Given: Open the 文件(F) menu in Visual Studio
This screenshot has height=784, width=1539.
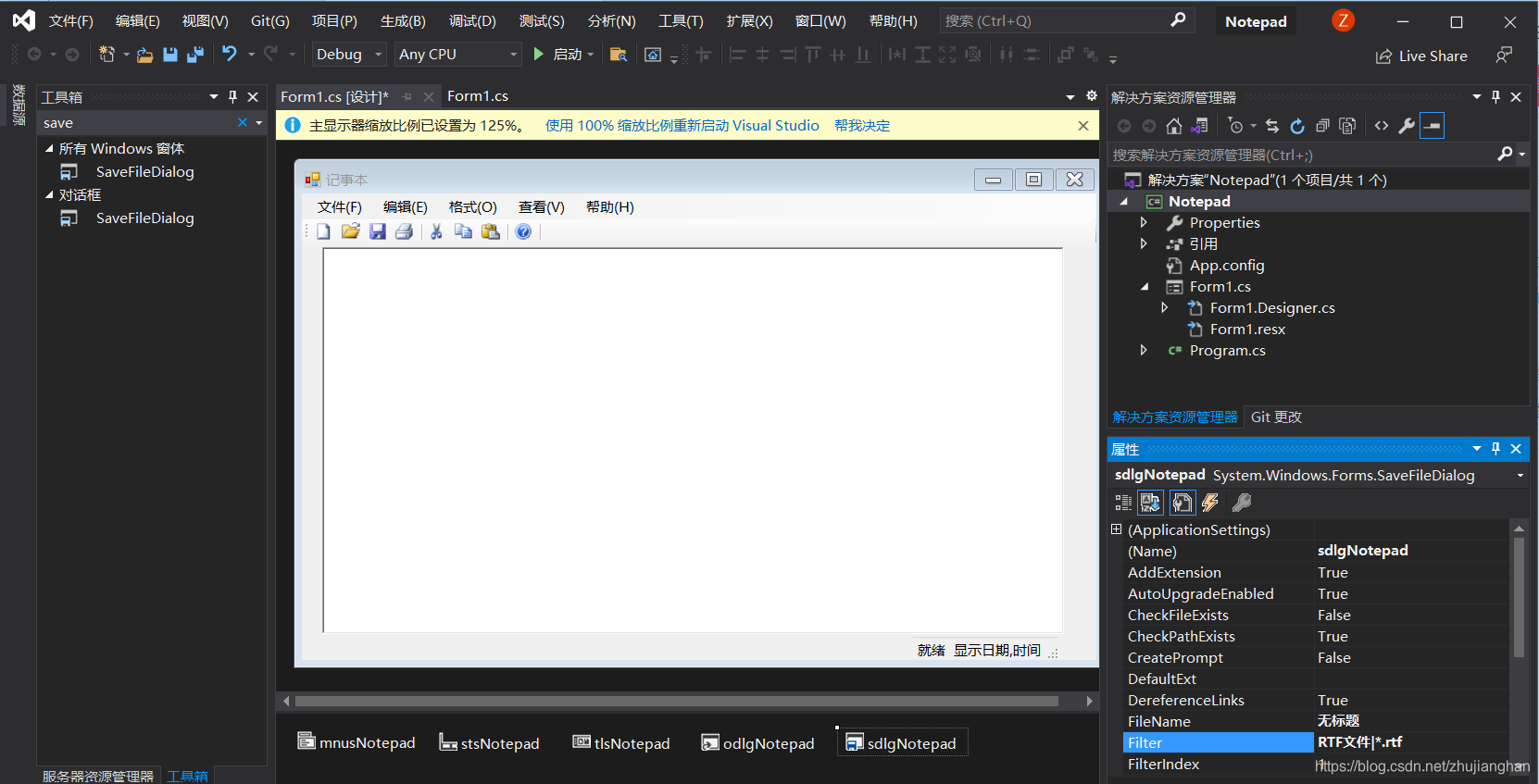Looking at the screenshot, I should coord(71,20).
